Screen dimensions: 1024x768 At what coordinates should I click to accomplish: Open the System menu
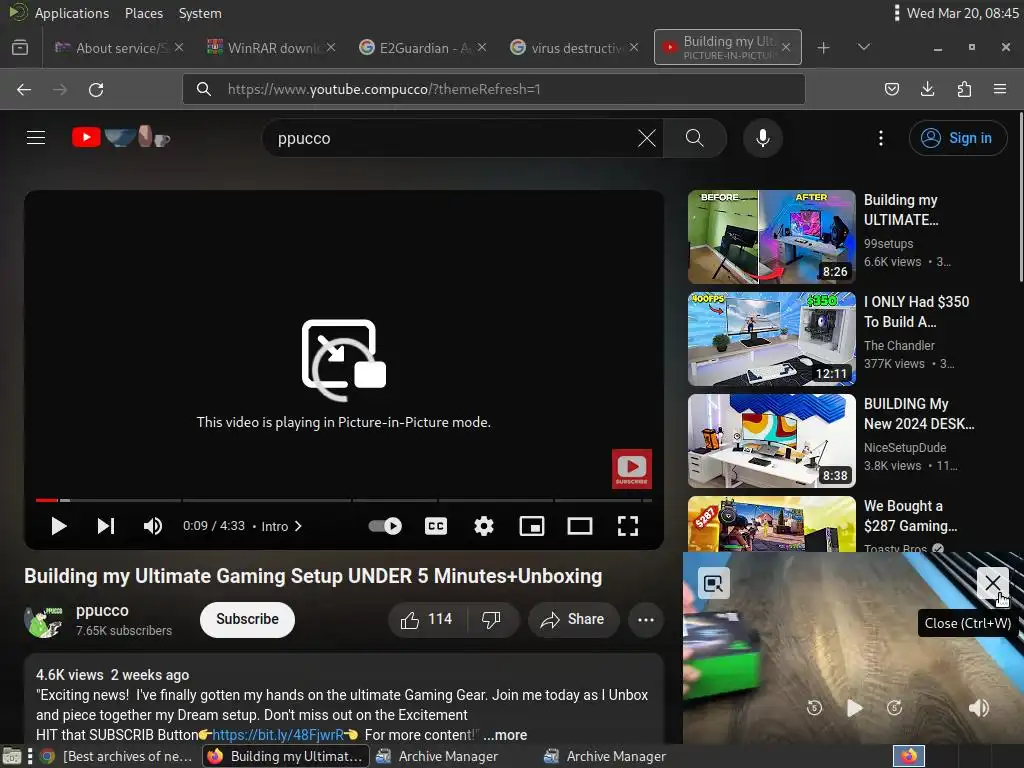coord(200,13)
